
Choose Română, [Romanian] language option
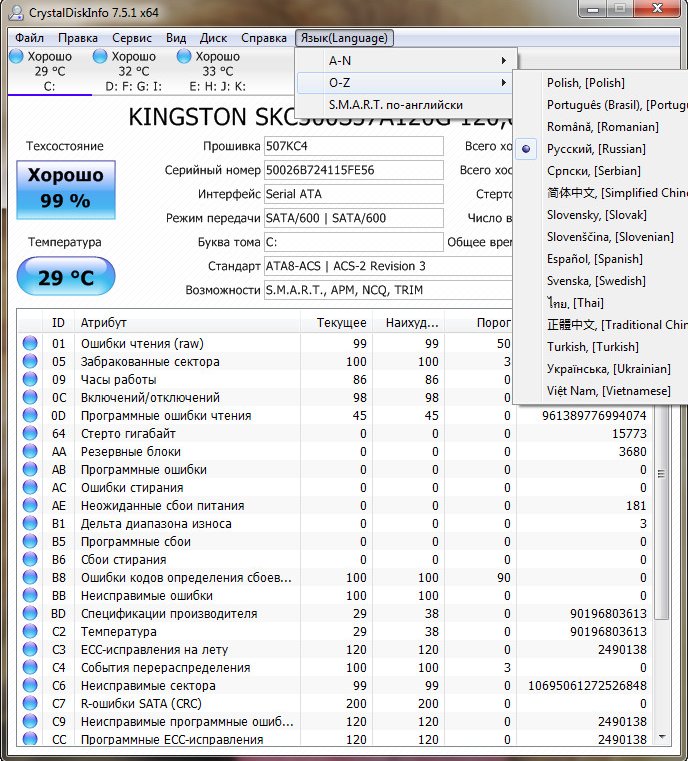pos(602,127)
